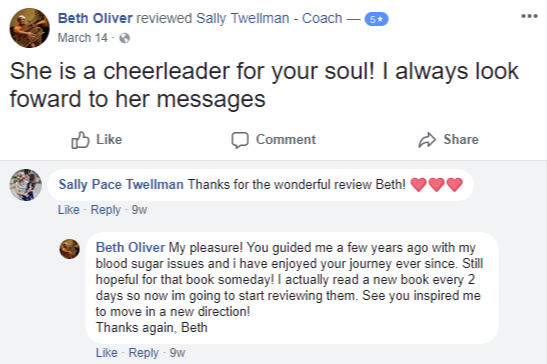Open the Sally Twellman - Coach page link
The image size is (547, 364).
pyautogui.click(x=269, y=18)
